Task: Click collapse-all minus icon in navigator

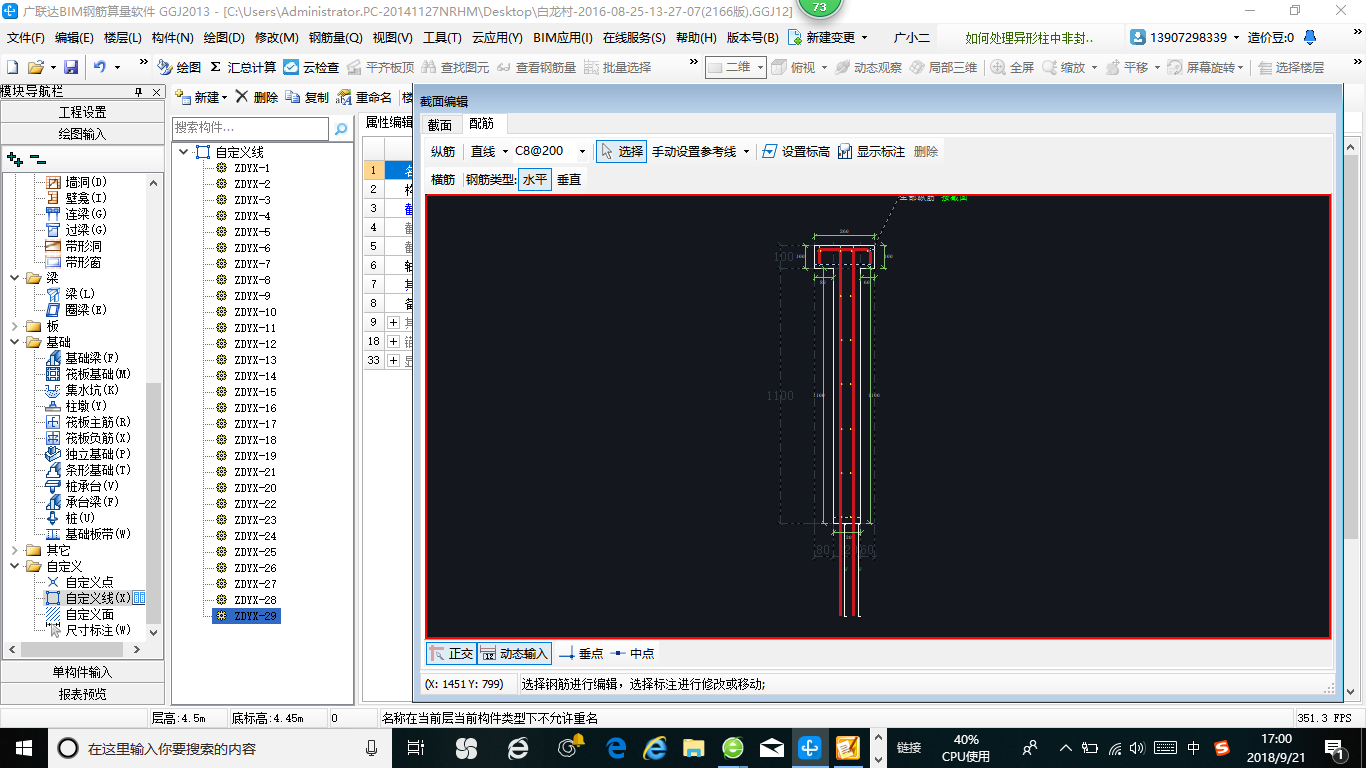Action: (37, 159)
